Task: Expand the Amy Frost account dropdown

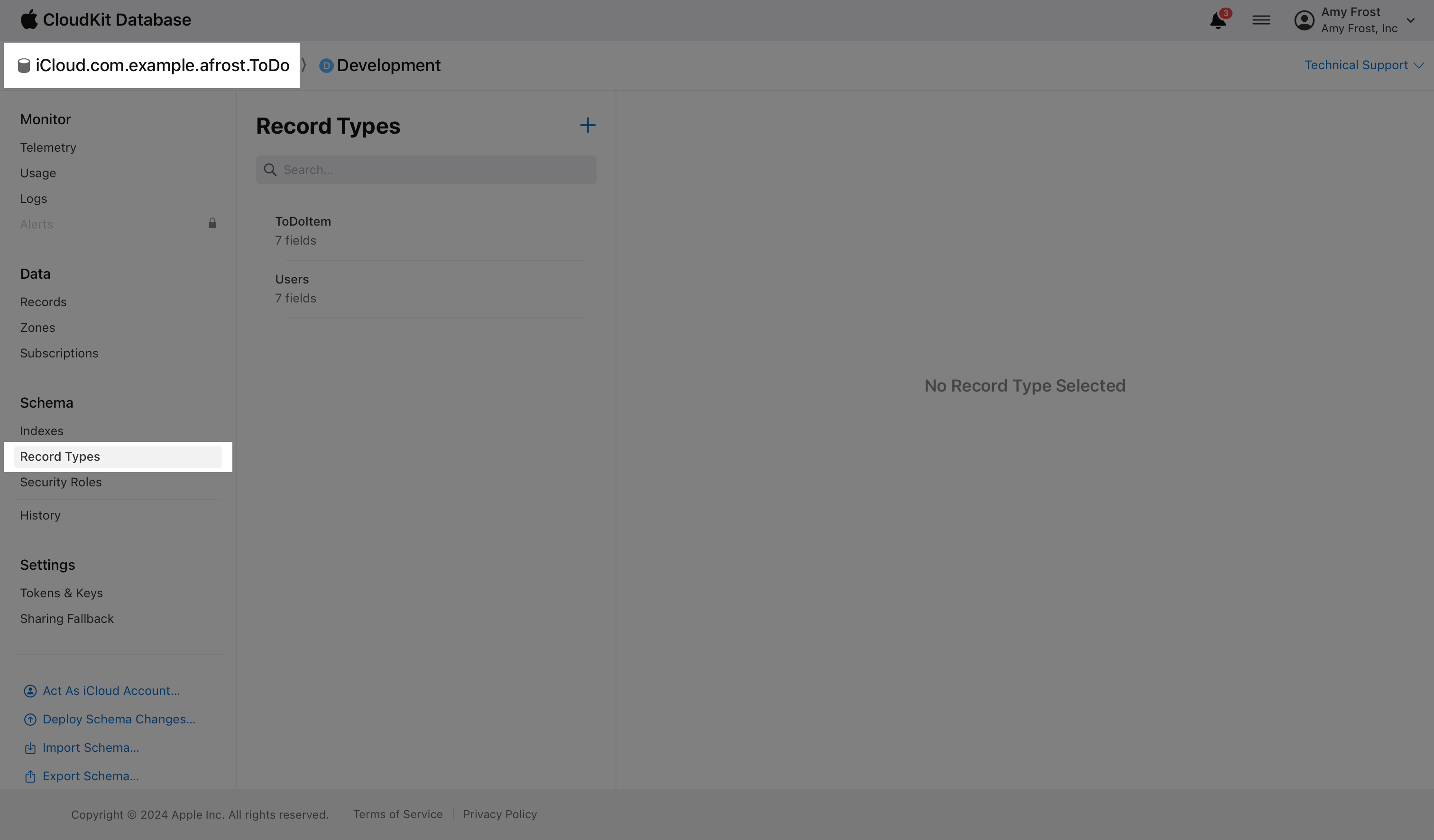Action: coord(1410,20)
